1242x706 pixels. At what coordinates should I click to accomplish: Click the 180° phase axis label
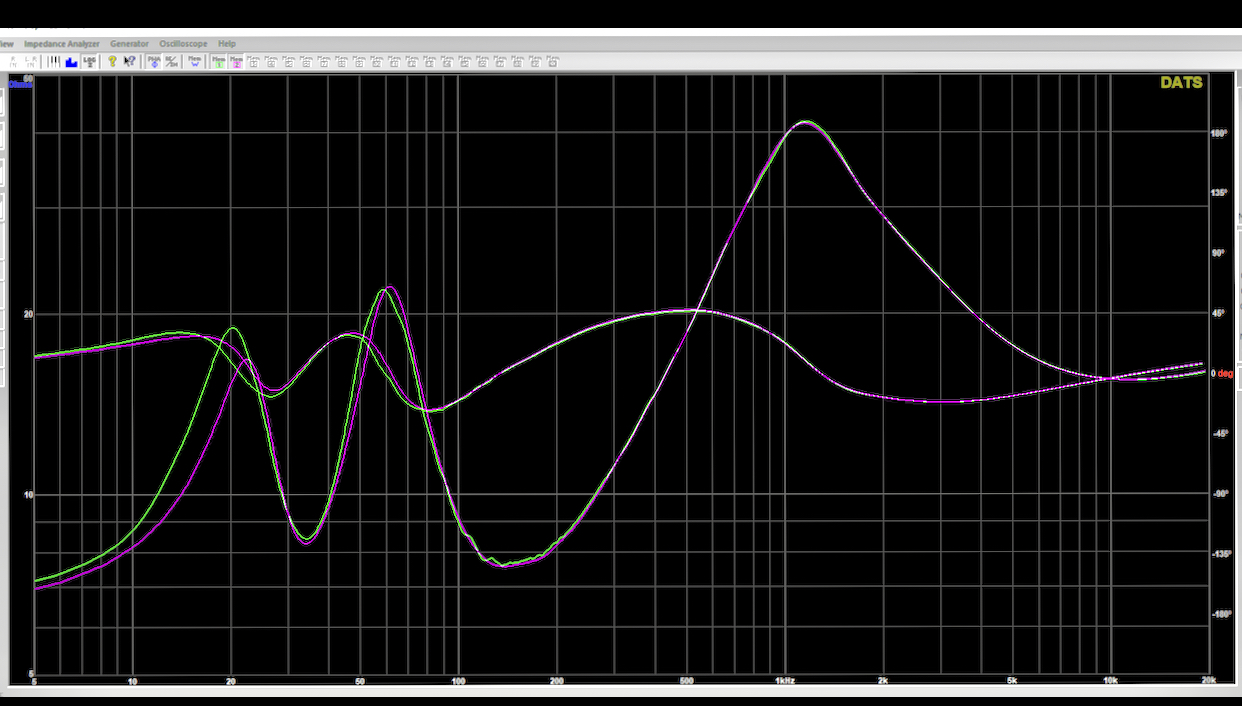point(1219,133)
